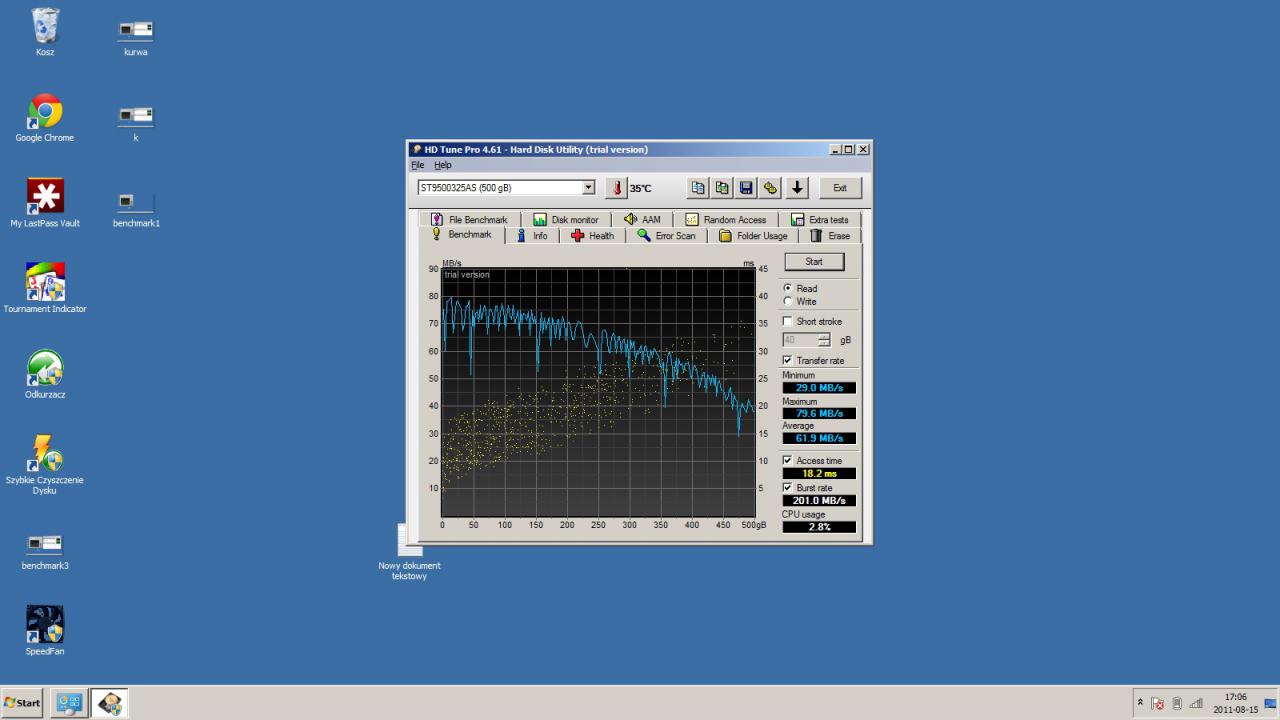1280x720 pixels.
Task: Open the File menu
Action: (418, 165)
